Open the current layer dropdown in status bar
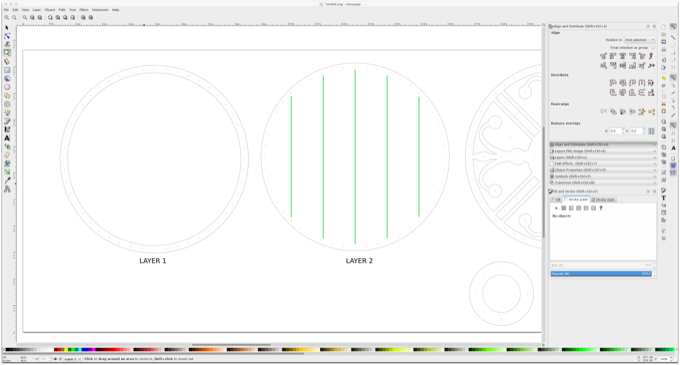The width and height of the screenshot is (680, 365). 72,359
